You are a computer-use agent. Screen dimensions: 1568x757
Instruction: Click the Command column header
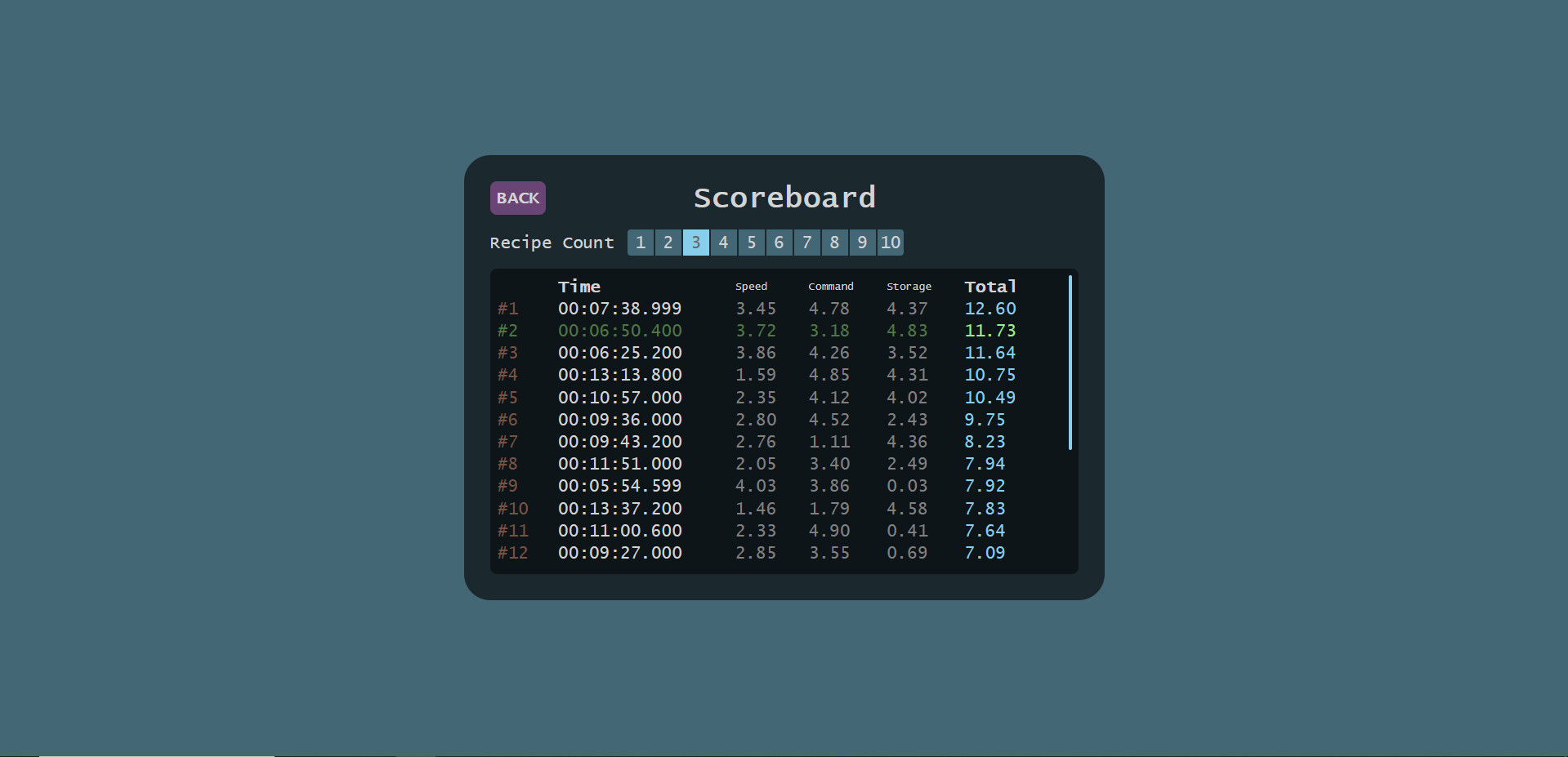[x=830, y=287]
